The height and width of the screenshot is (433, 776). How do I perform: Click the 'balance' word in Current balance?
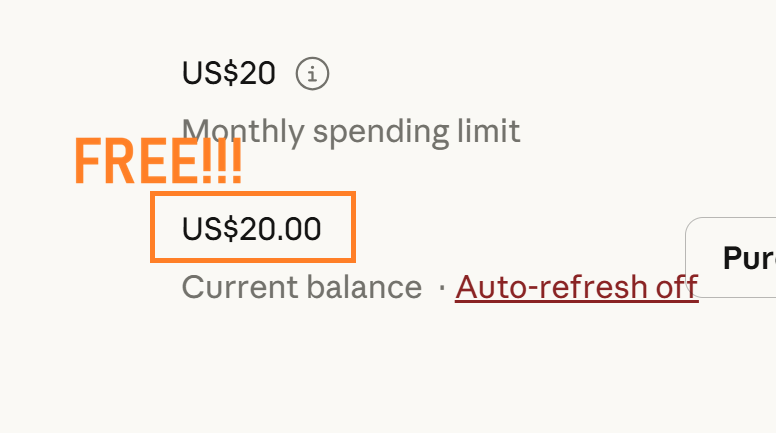tap(364, 287)
